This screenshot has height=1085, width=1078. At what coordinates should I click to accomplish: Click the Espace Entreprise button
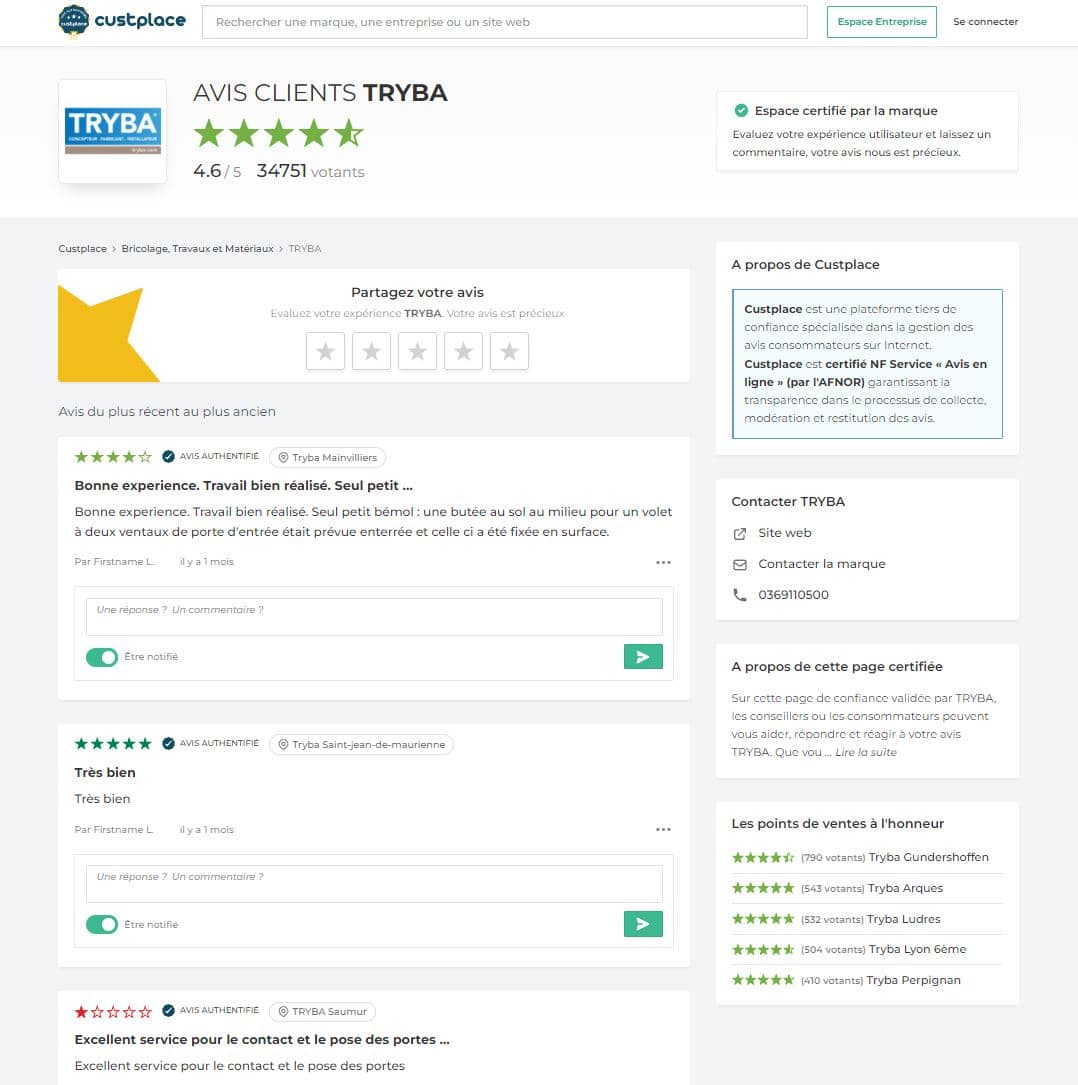(x=881, y=22)
